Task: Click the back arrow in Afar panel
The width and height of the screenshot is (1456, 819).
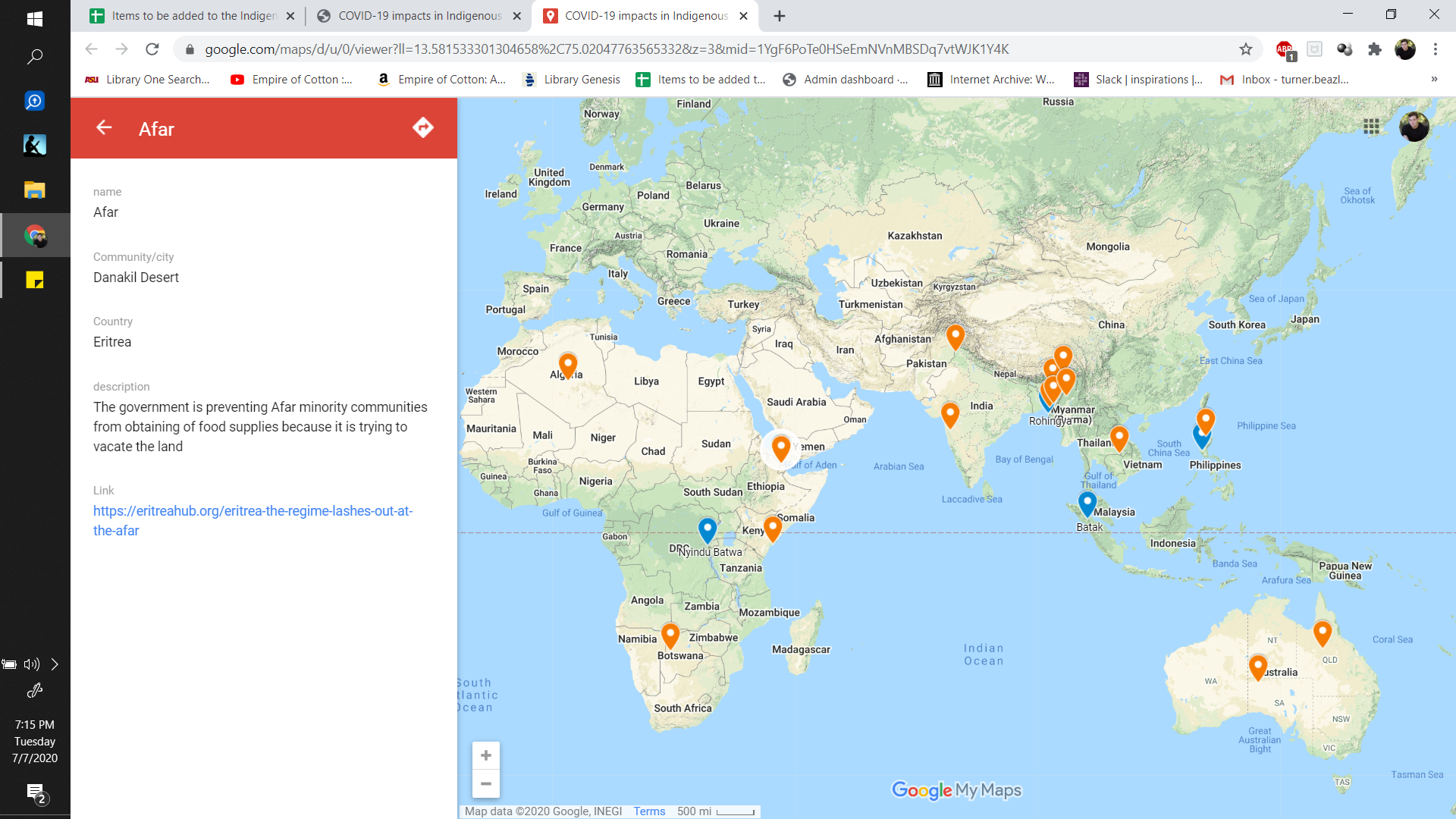Action: pos(104,127)
